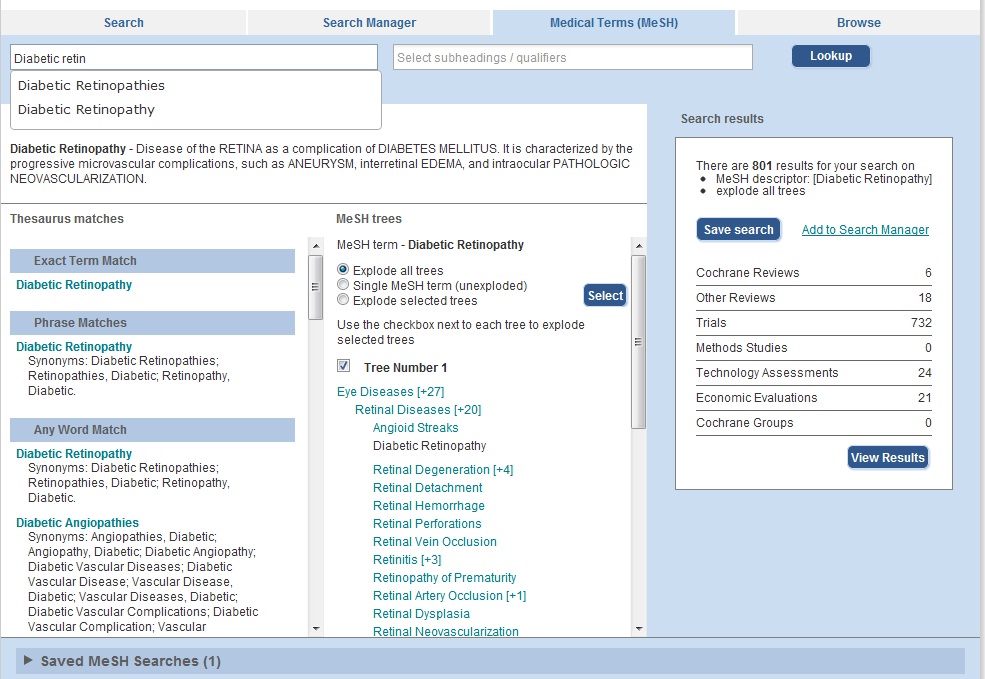Select Explode all trees radio button
The width and height of the screenshot is (985, 679).
(x=344, y=270)
